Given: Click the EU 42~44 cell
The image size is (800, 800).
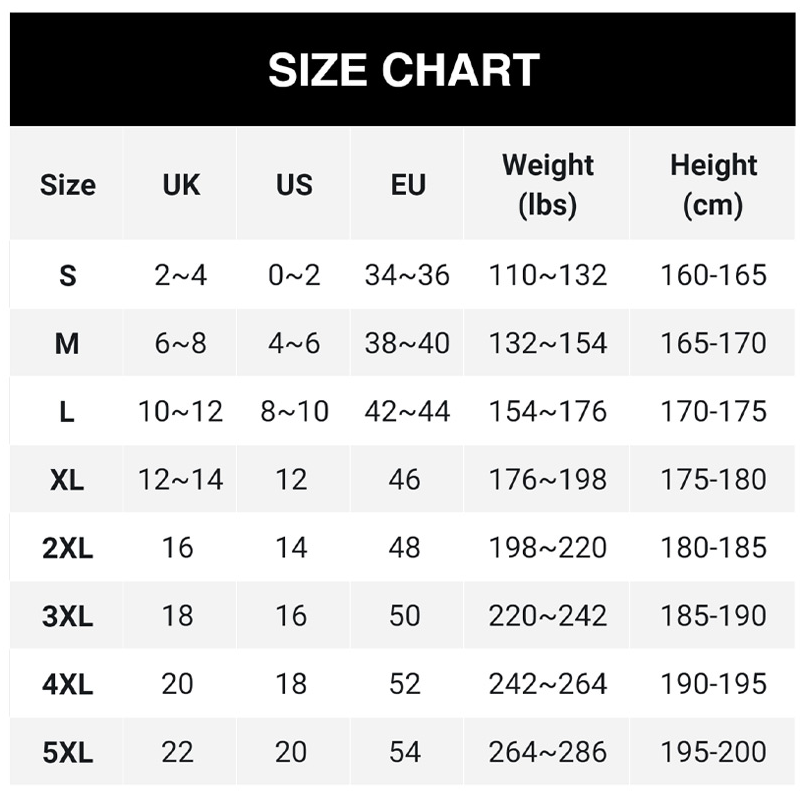Looking at the screenshot, I should [408, 411].
